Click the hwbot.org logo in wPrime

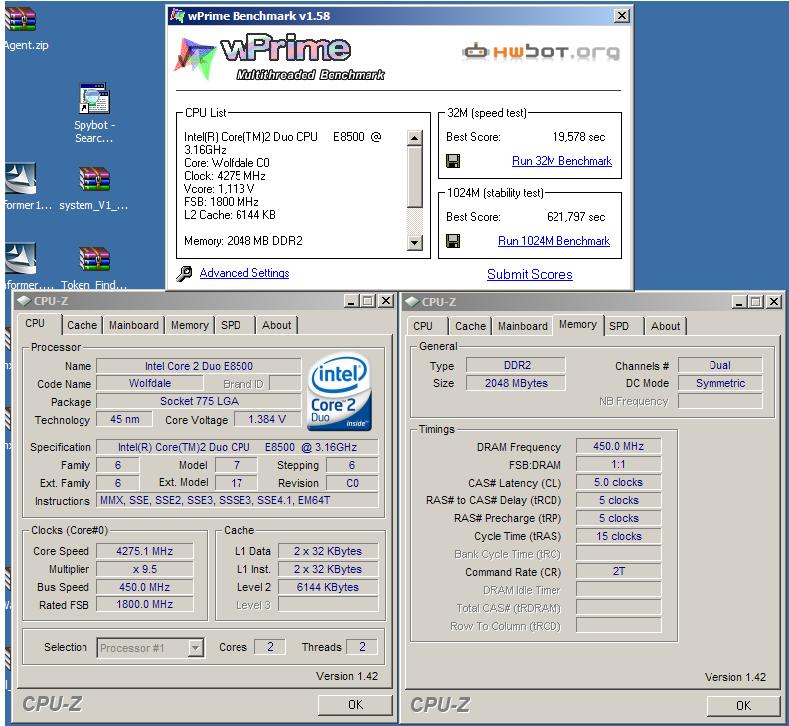[x=541, y=51]
